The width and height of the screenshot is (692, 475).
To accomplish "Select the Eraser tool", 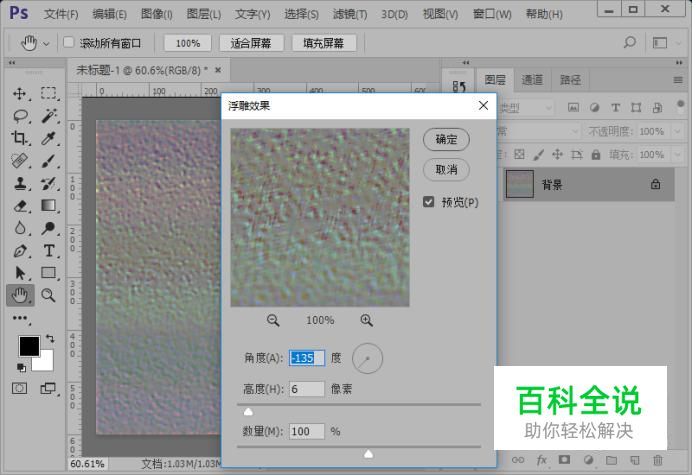I will pos(20,206).
